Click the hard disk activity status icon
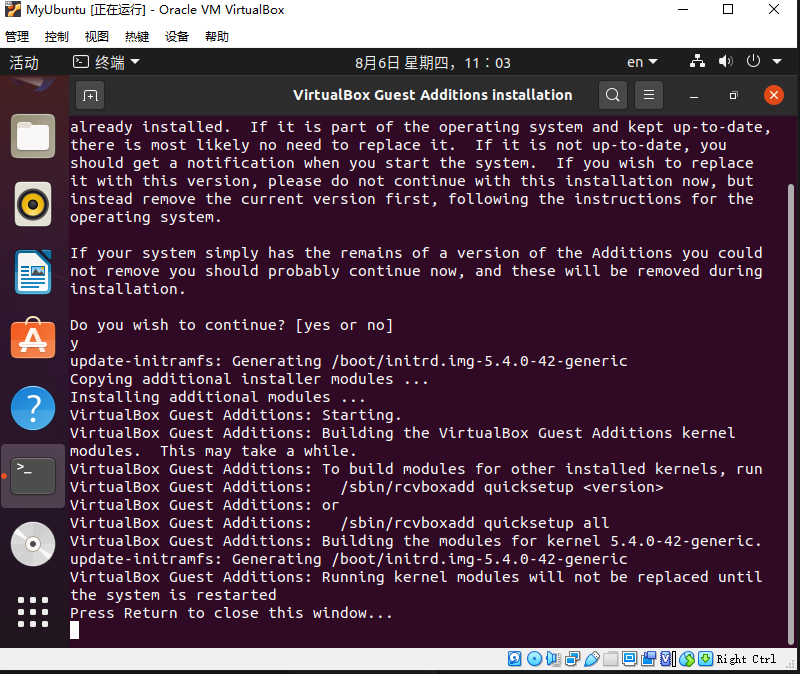800x674 pixels. 514,659
